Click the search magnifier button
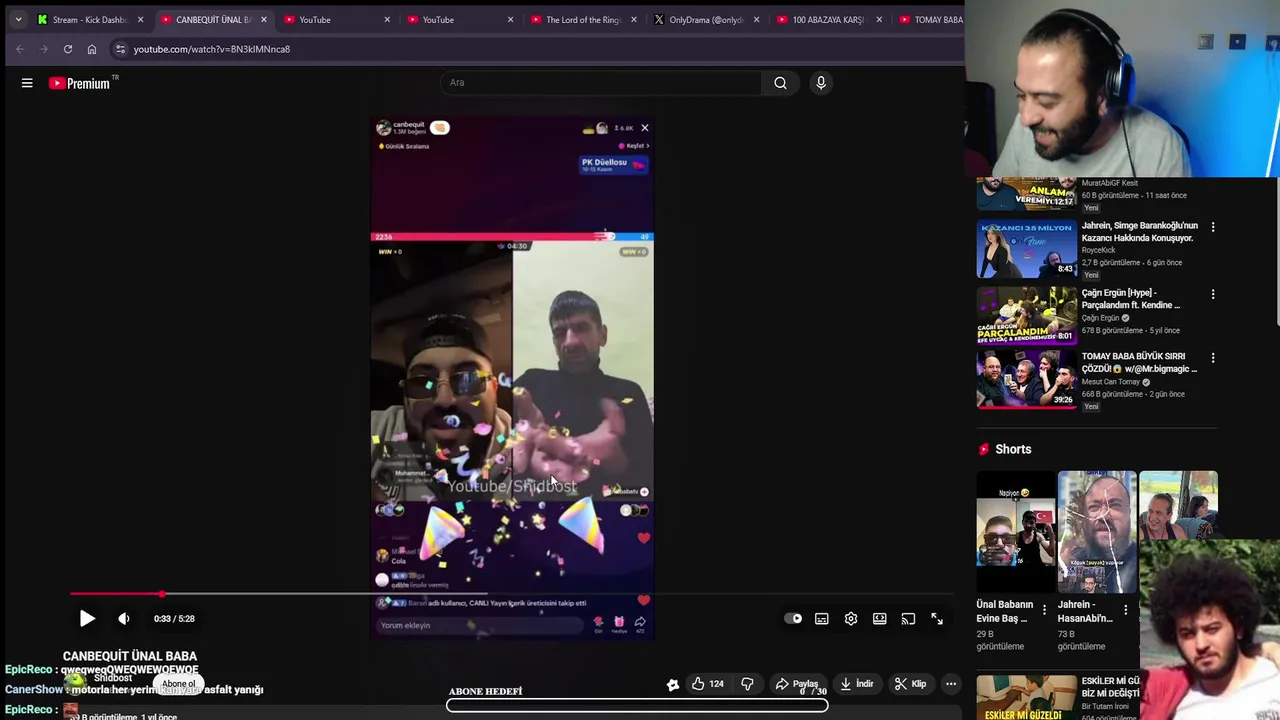This screenshot has height=720, width=1280. 780,83
